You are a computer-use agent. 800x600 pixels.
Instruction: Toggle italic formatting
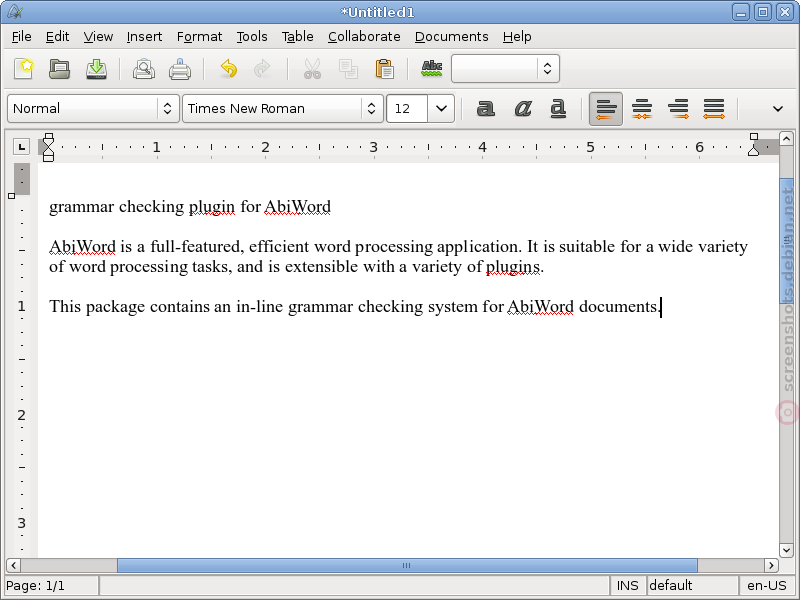click(522, 108)
